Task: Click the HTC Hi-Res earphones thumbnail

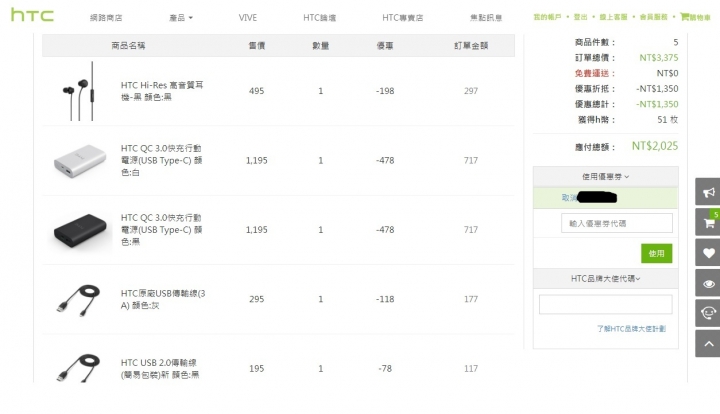Action: (x=81, y=91)
